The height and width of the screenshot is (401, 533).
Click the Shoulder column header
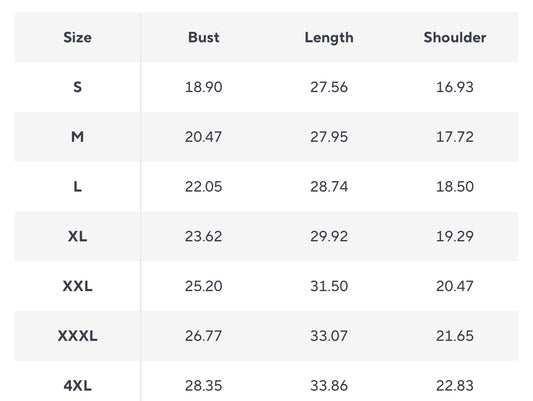pos(455,37)
